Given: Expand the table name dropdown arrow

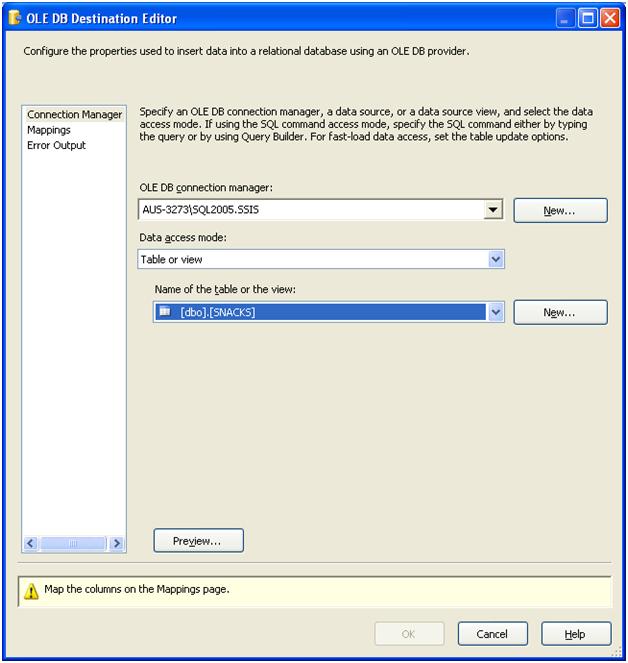Looking at the screenshot, I should [496, 312].
